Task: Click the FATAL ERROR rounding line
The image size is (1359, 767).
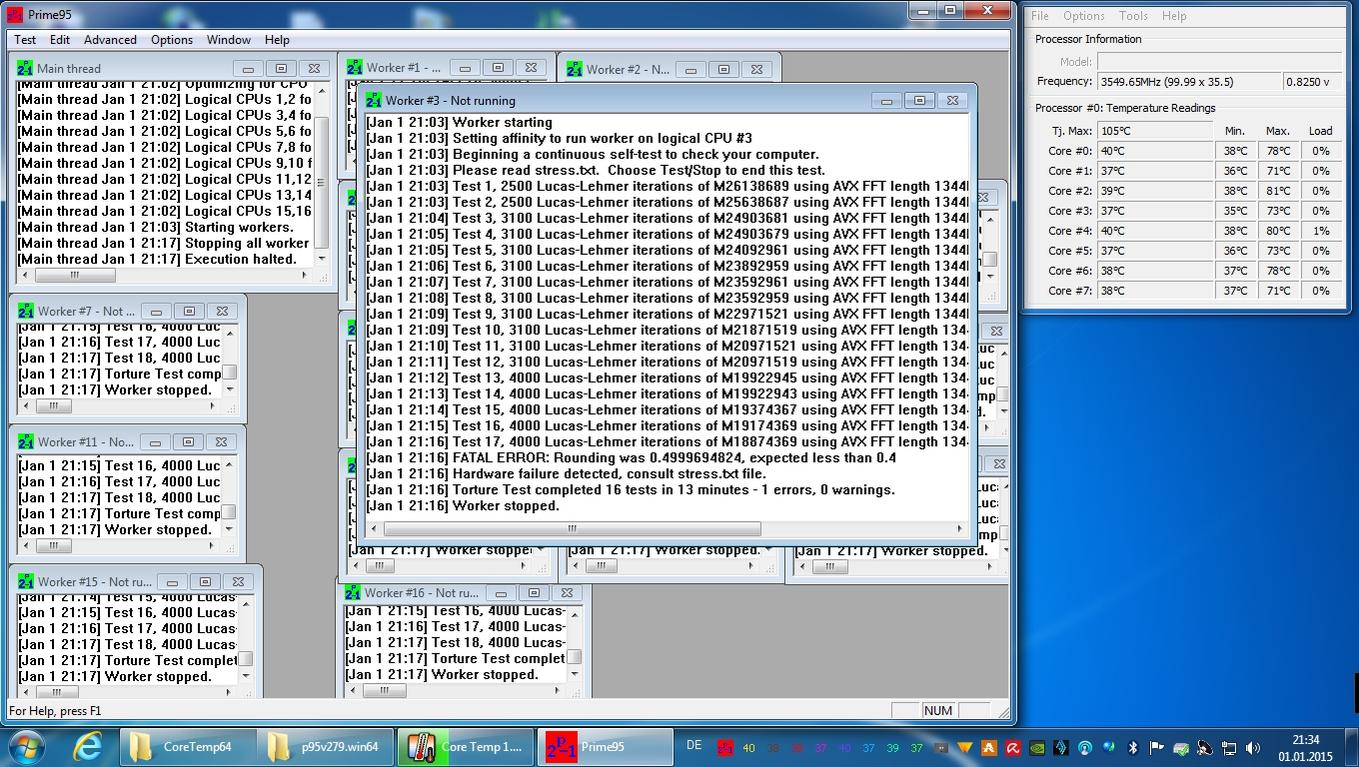Action: pos(631,458)
